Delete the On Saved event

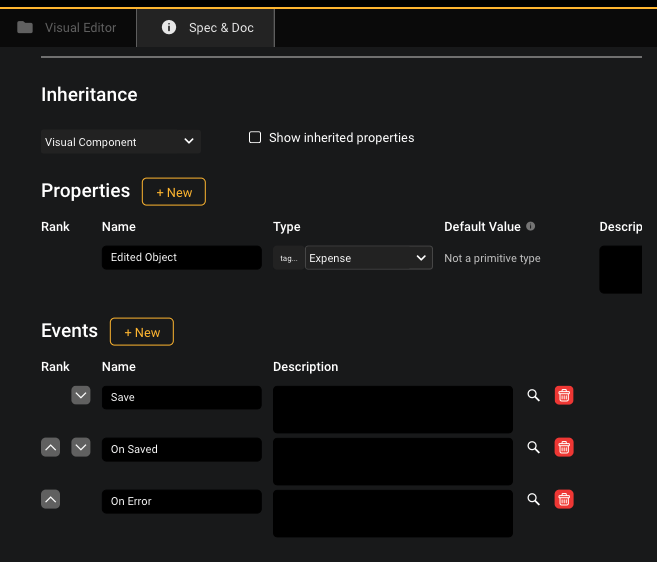pyautogui.click(x=564, y=447)
